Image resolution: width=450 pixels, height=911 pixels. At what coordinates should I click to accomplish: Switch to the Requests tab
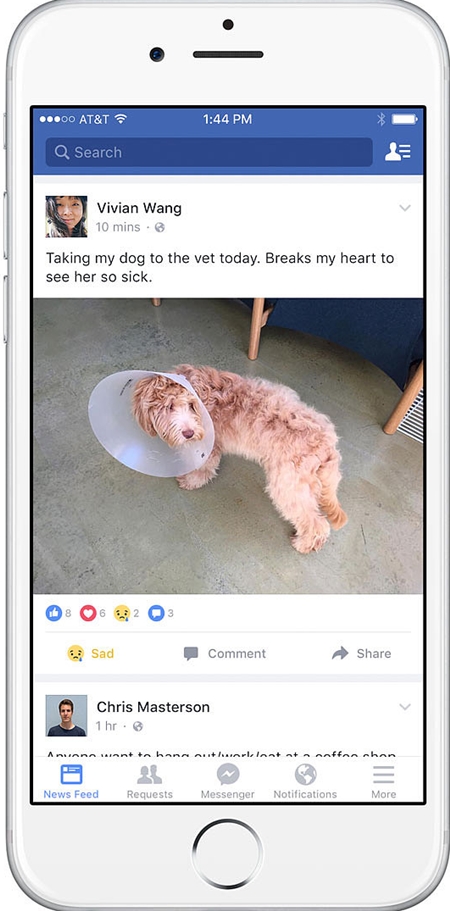(x=150, y=782)
